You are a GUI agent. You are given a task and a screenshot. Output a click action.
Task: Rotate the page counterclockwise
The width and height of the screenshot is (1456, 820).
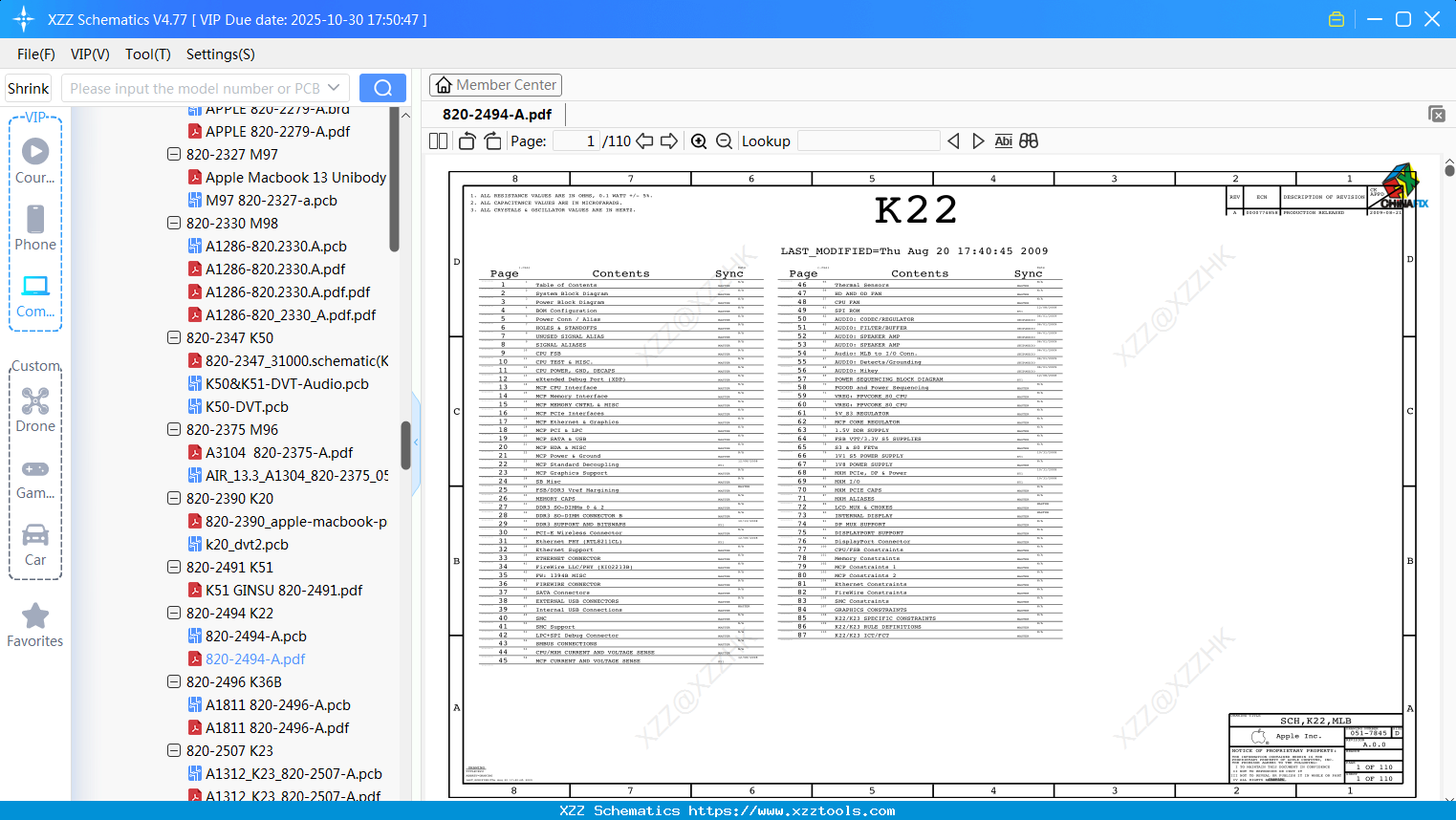467,141
